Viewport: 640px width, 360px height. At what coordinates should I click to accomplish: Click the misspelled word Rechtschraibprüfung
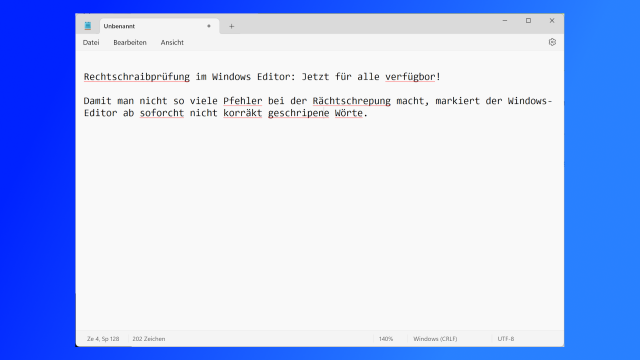(137, 77)
